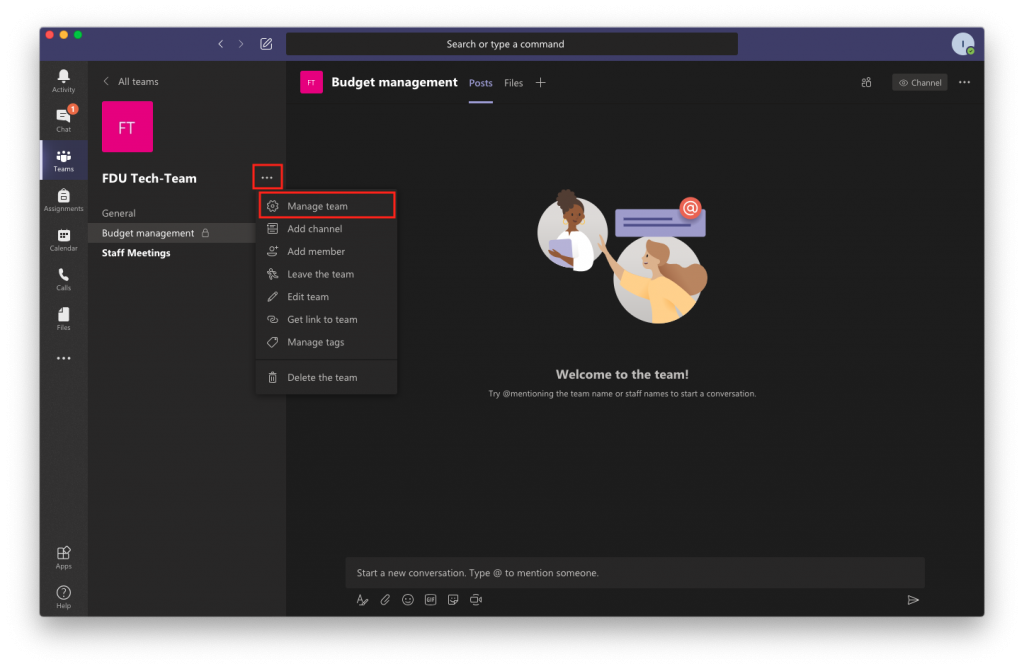Viewport: 1024px width, 669px height.
Task: Choose Manage tags from the menu
Action: (327, 342)
